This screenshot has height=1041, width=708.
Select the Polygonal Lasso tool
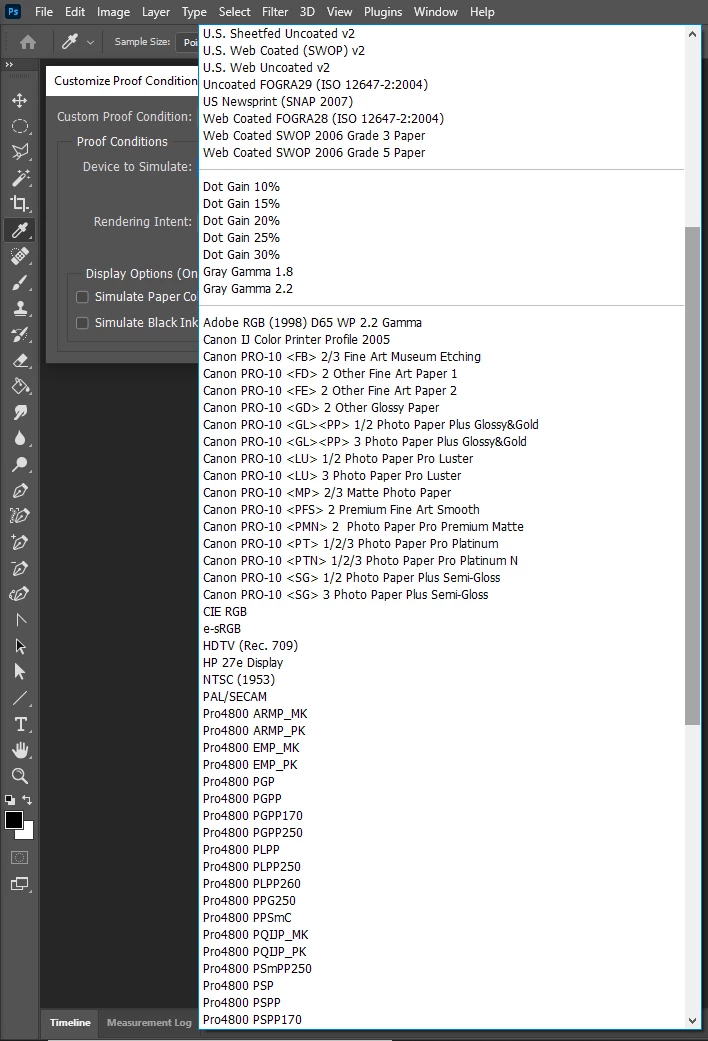[20, 152]
